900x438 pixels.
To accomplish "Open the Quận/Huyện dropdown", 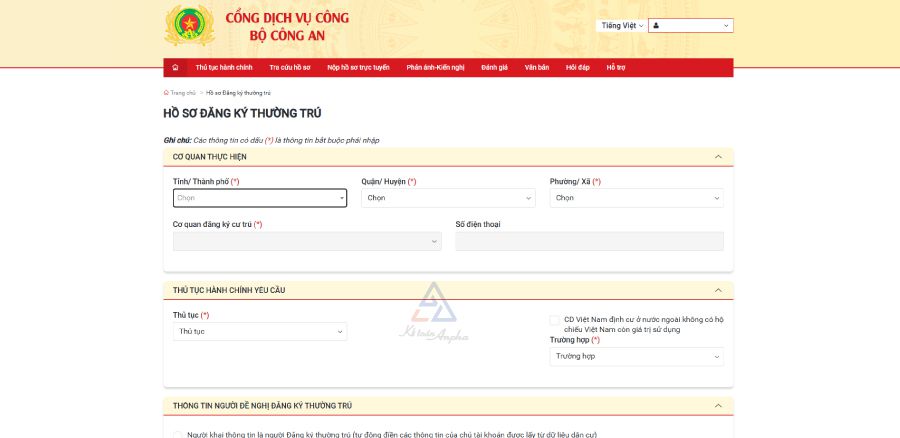I will tap(448, 198).
